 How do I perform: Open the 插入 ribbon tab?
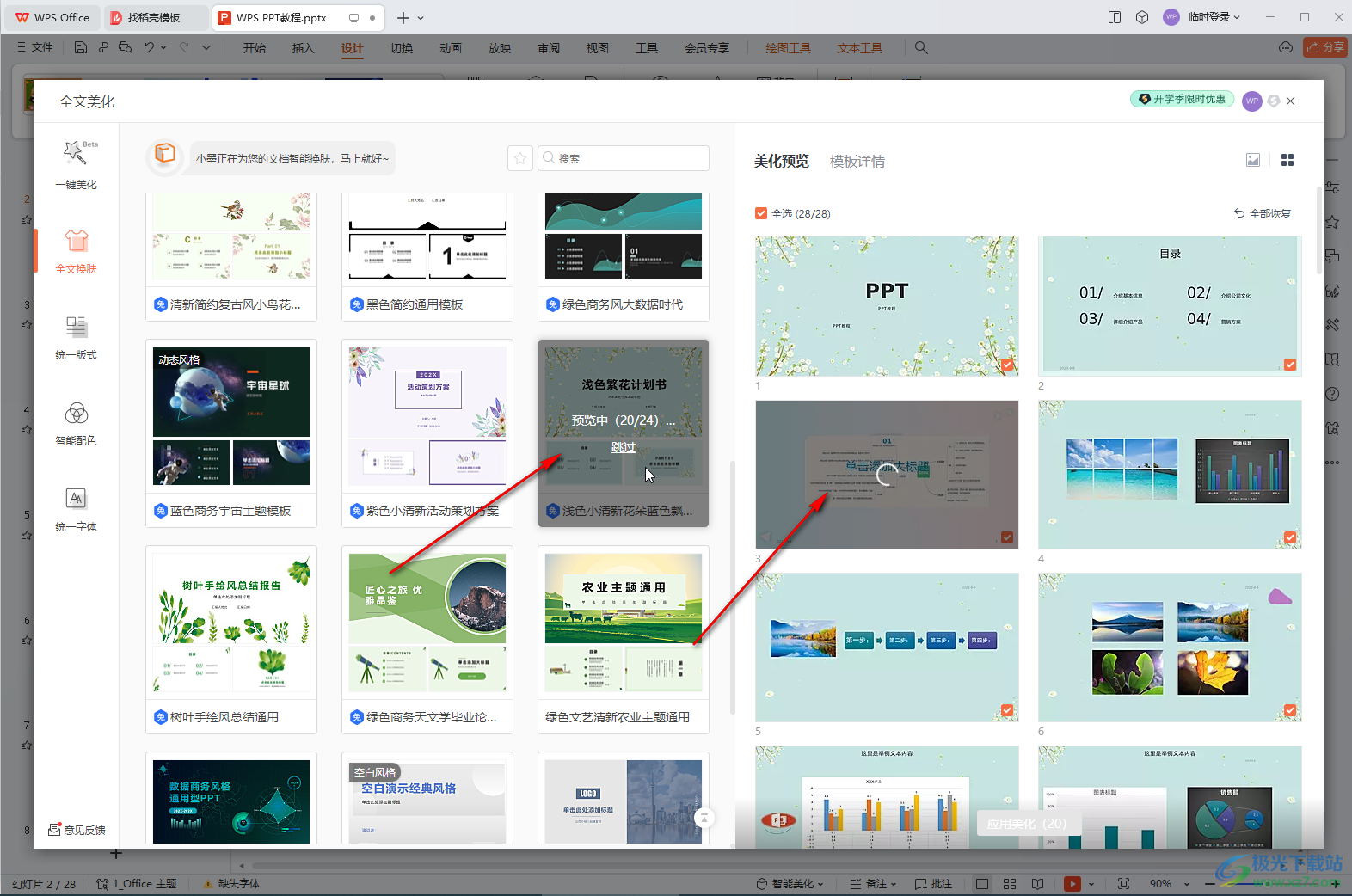pyautogui.click(x=304, y=47)
